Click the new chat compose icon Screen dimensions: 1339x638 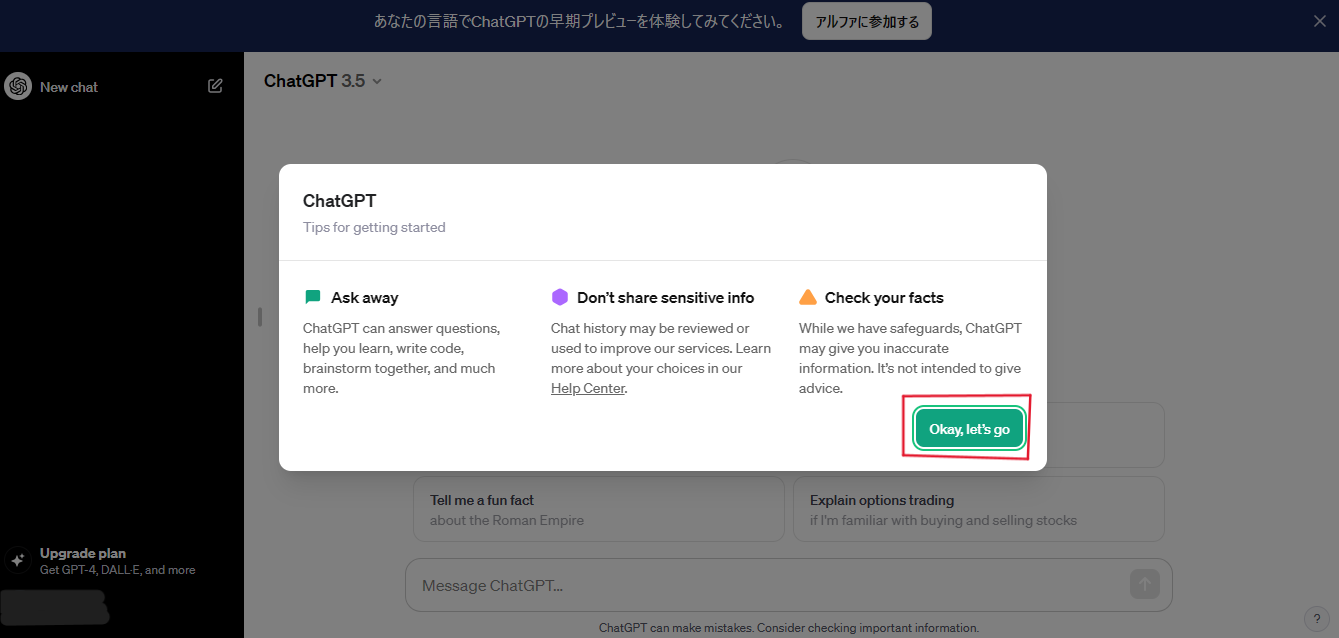215,86
